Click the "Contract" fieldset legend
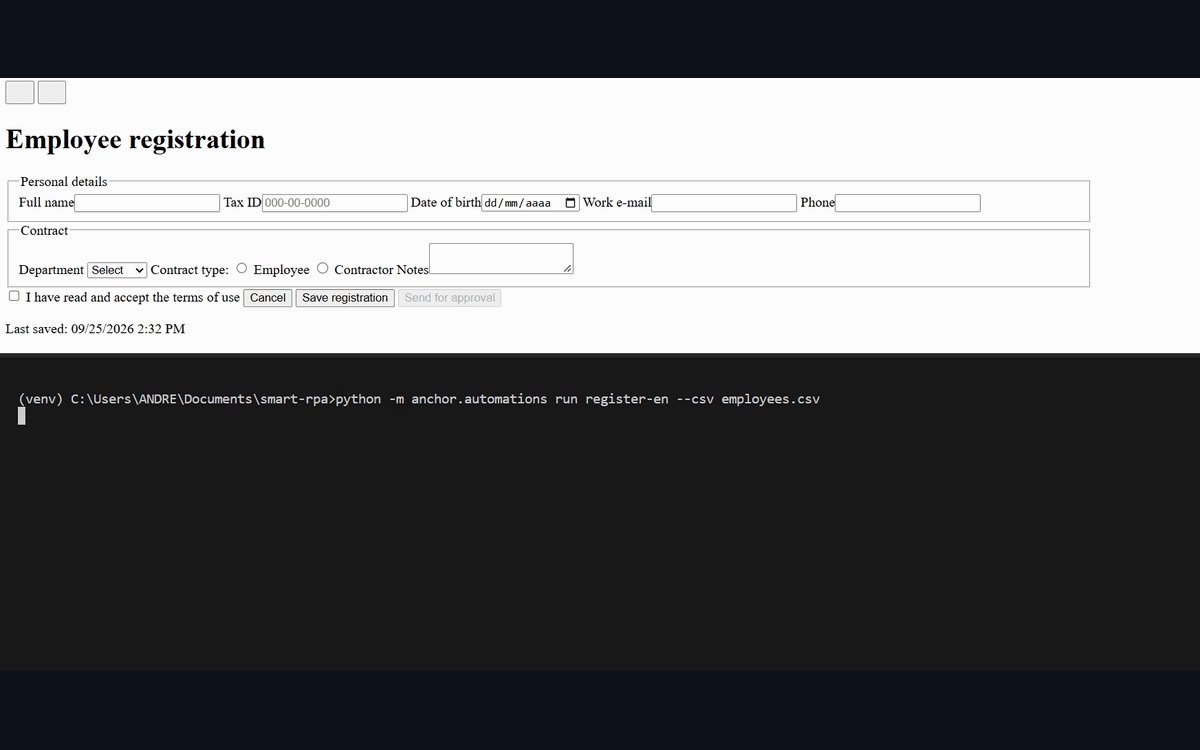The image size is (1200, 750). [44, 231]
